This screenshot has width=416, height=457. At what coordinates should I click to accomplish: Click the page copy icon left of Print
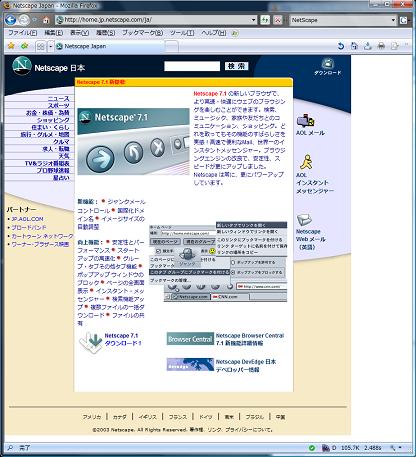(354, 46)
